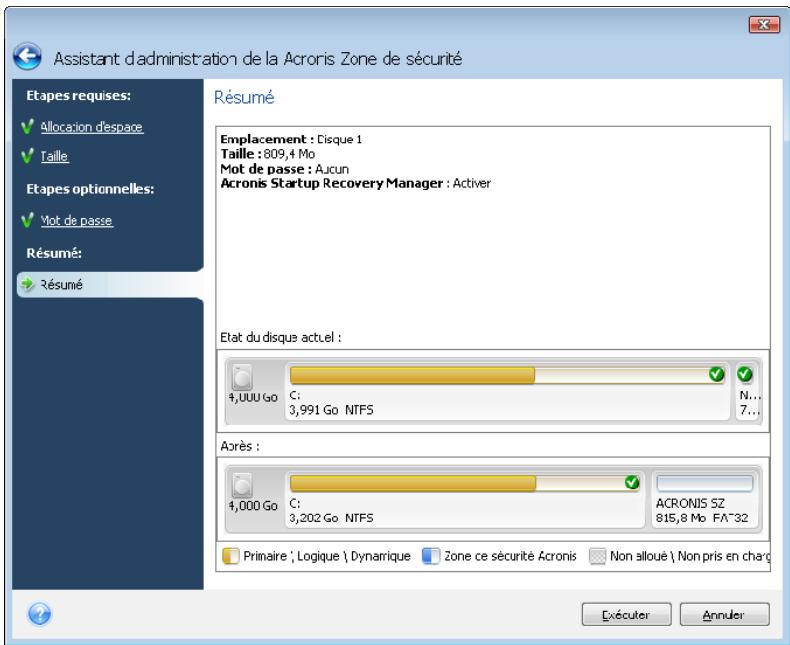The height and width of the screenshot is (645, 790).
Task: Open the Allocation d'espace step
Action: tap(92, 127)
